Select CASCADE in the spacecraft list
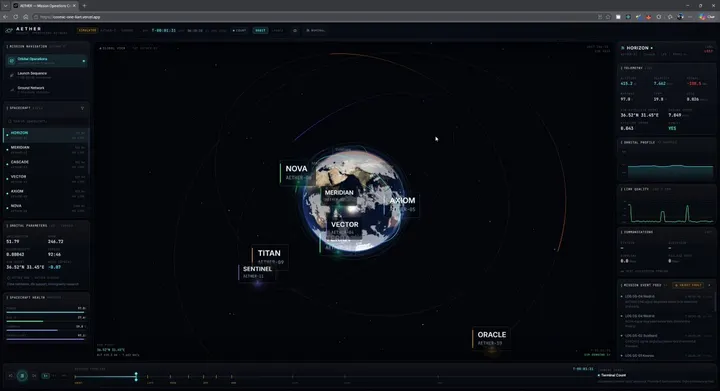Screen dimensions: 720x391 (46, 164)
